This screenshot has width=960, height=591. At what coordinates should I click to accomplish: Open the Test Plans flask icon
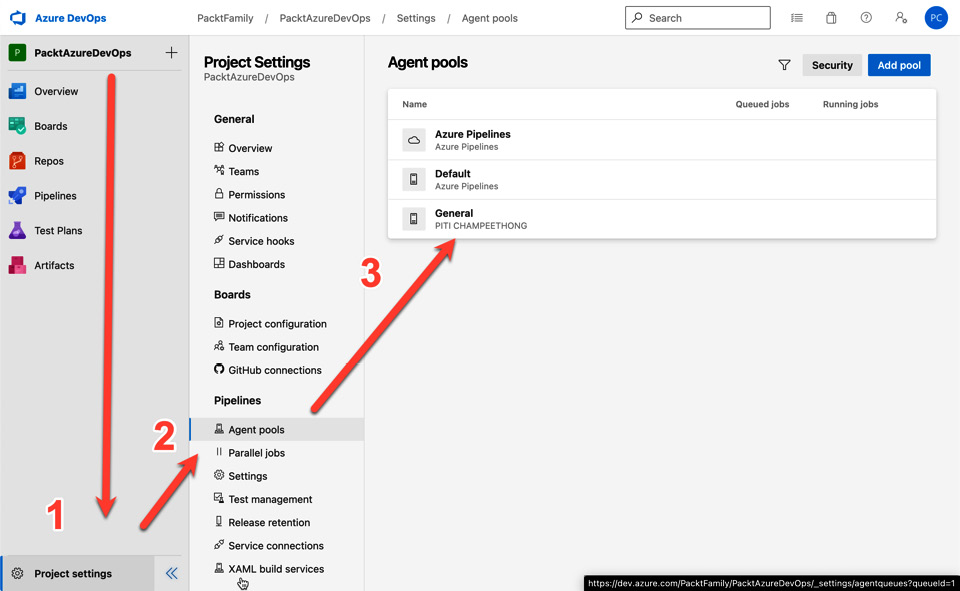[x=17, y=231]
